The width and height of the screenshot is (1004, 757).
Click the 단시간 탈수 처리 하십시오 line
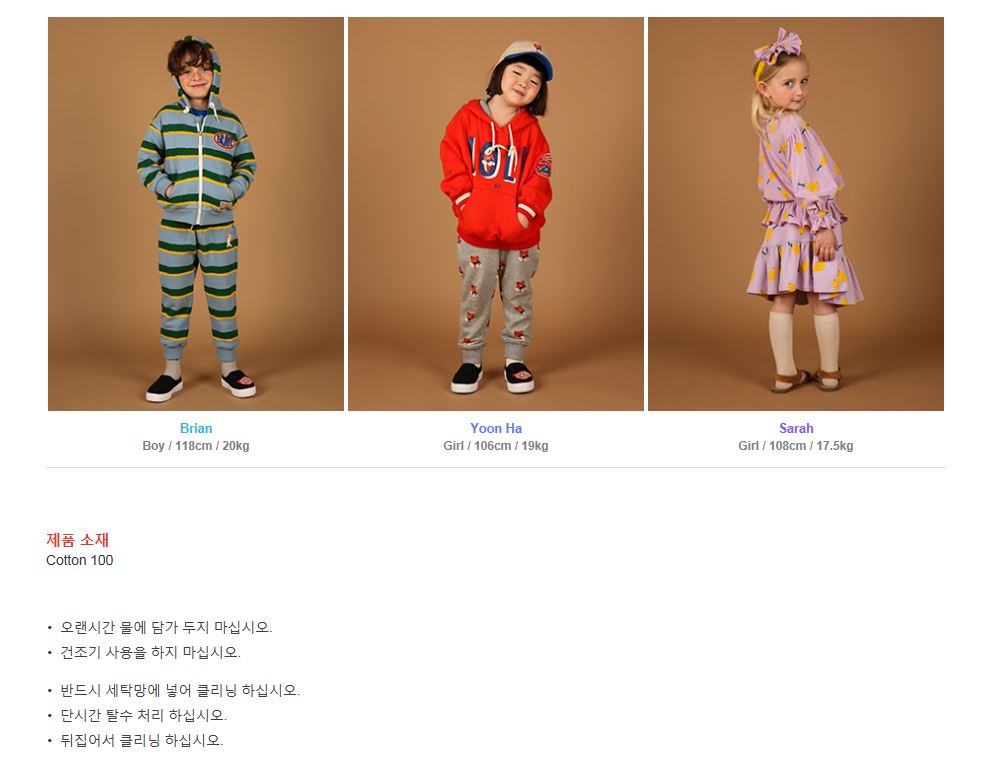pyautogui.click(x=143, y=715)
